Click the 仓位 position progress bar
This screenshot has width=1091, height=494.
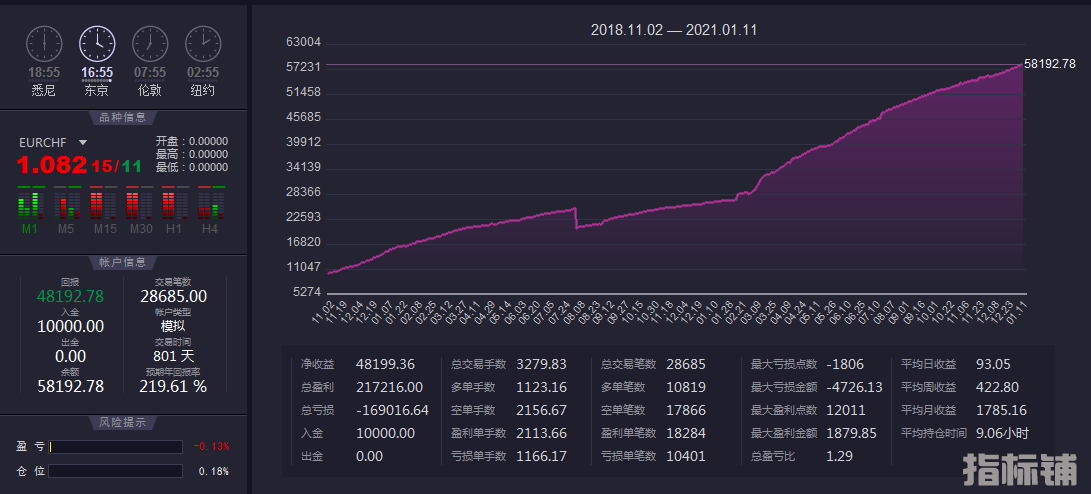click(116, 471)
